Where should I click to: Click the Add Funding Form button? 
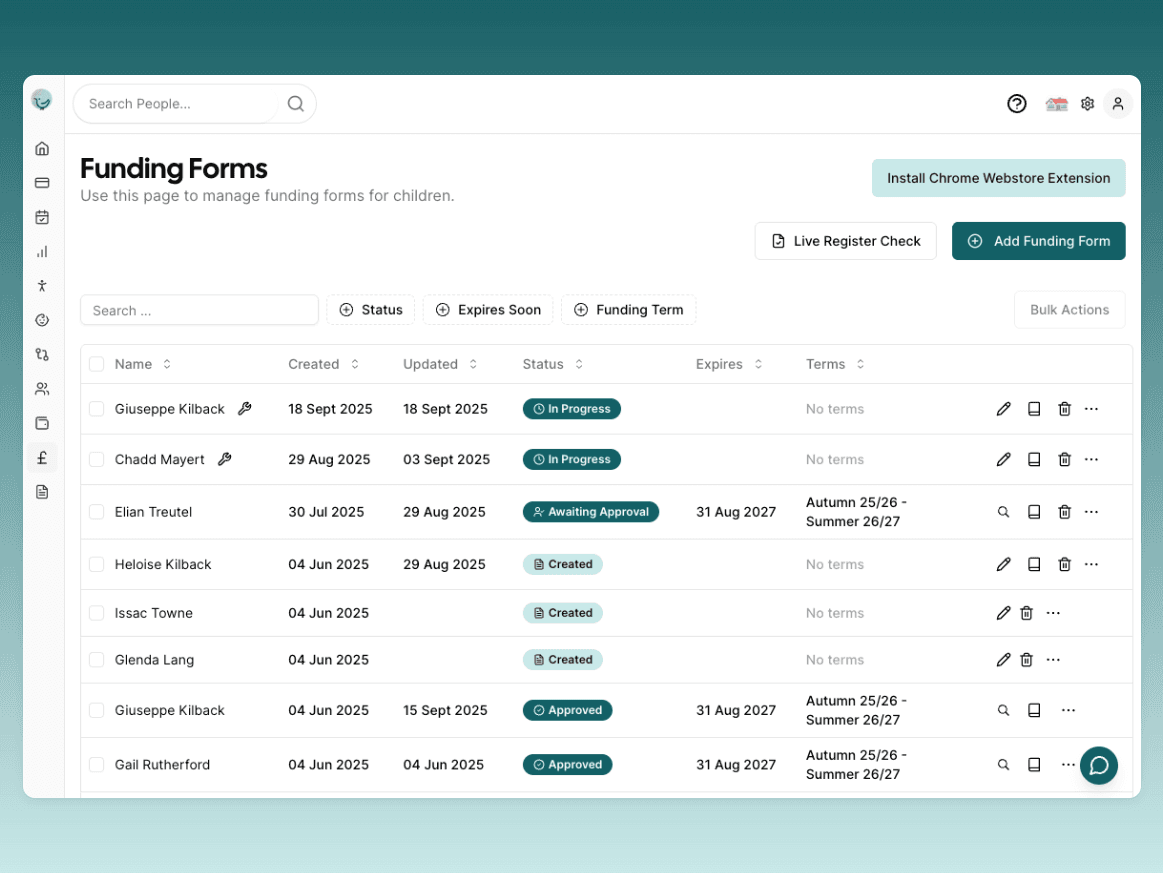[1038, 241]
